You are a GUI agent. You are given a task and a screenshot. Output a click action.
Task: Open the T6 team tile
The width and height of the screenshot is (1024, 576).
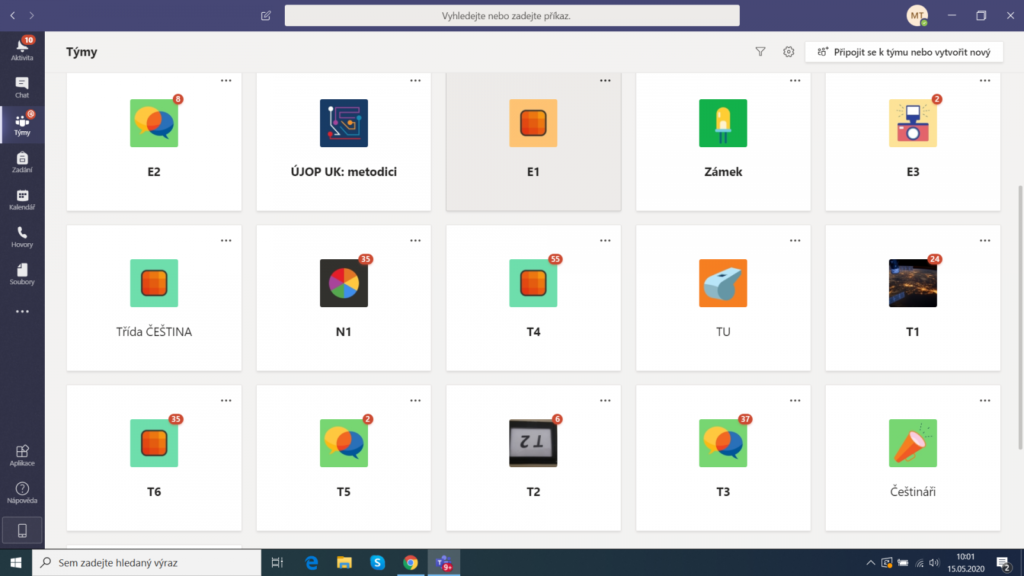coord(154,458)
